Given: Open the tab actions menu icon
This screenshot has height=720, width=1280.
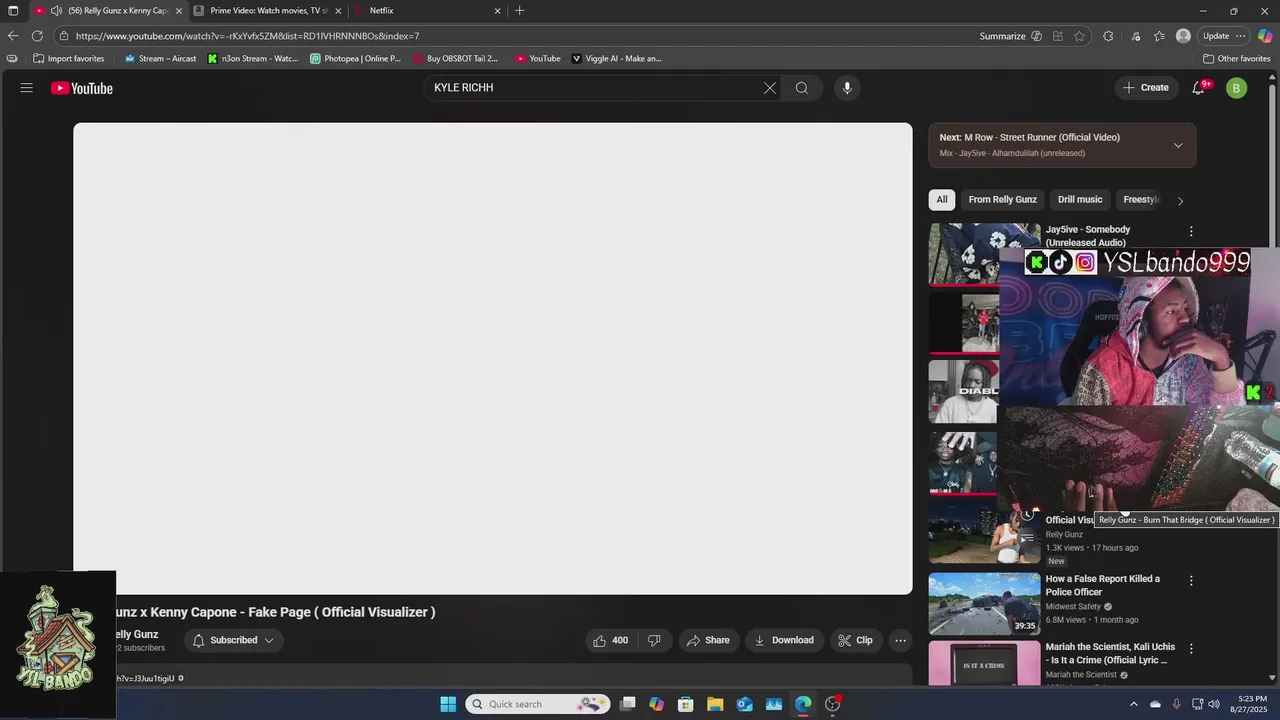Looking at the screenshot, I should point(13,11).
